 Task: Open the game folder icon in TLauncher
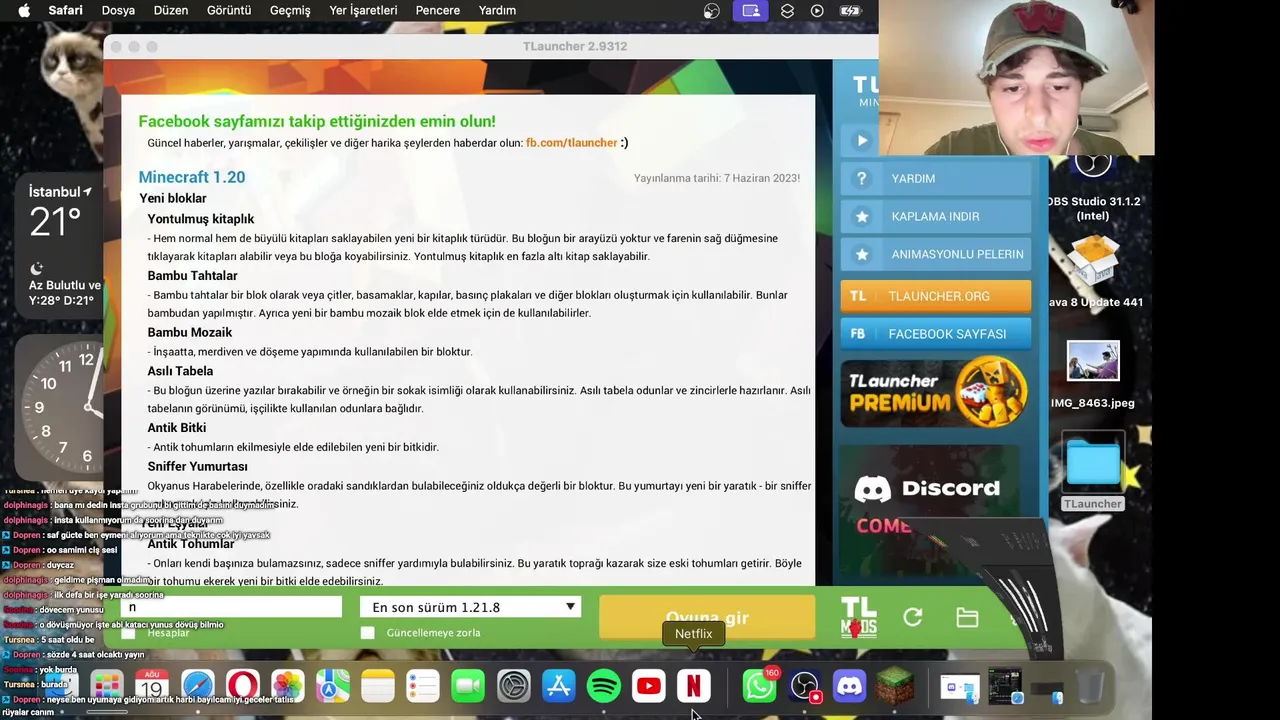click(967, 618)
